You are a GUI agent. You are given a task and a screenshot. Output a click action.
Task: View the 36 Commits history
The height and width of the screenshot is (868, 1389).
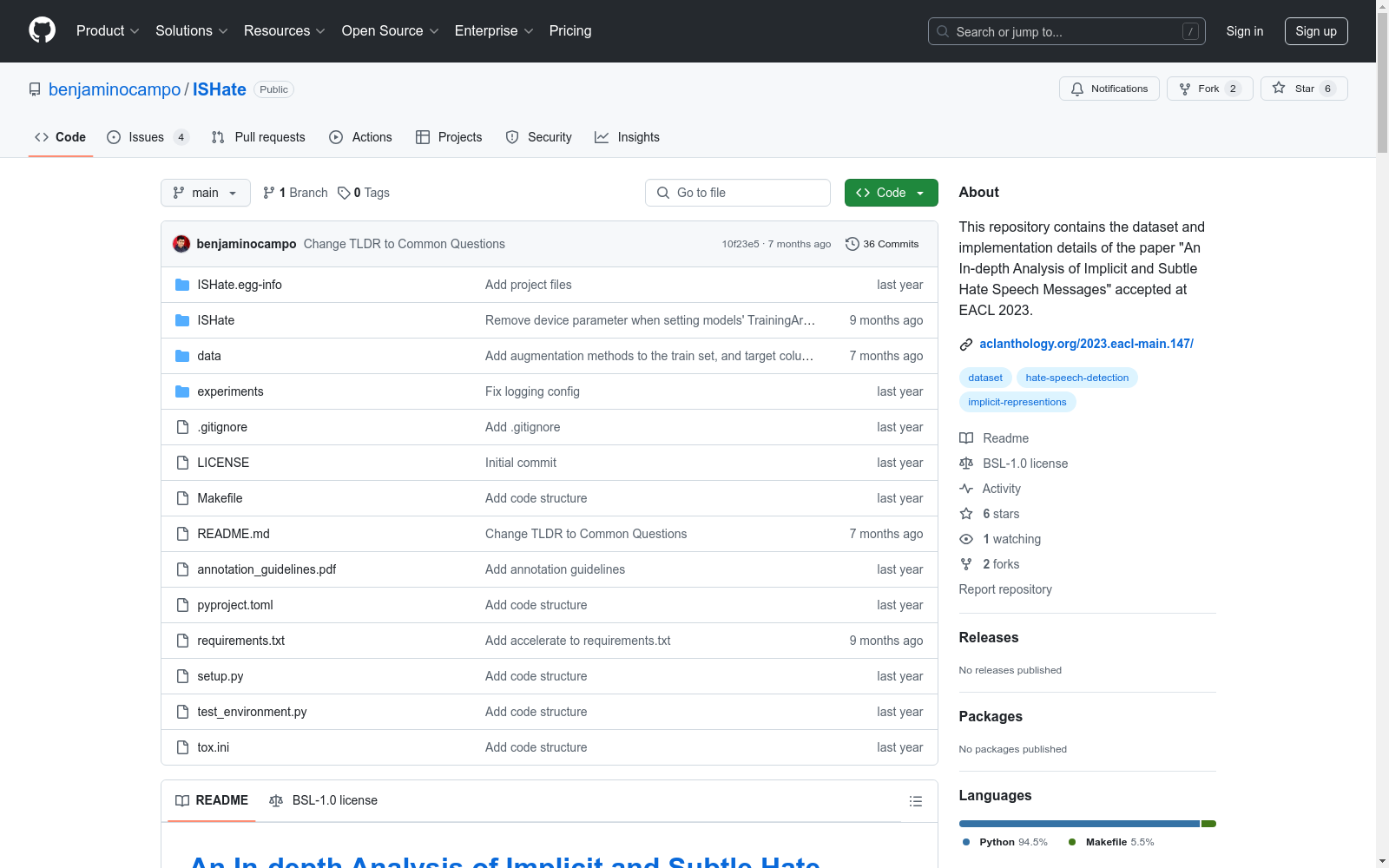pos(882,244)
